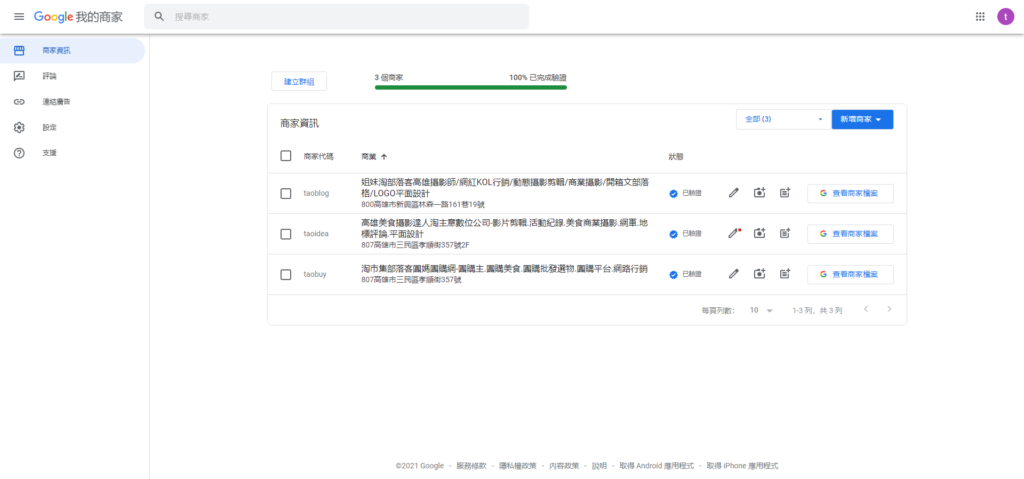Click the create post icon for taoidea
The image size is (1024, 479).
[x=785, y=233]
